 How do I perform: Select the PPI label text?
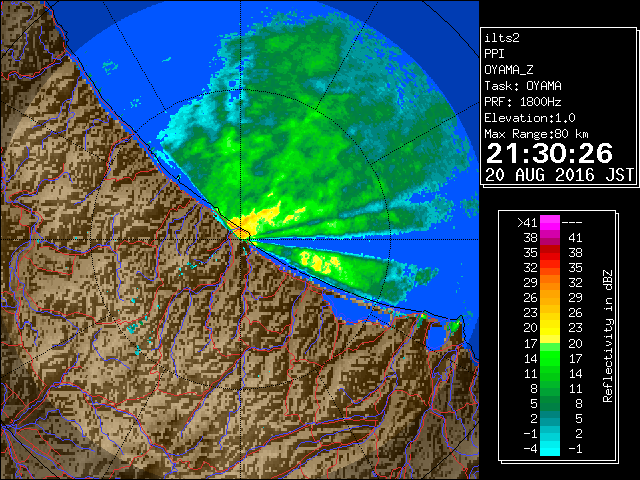[494, 54]
